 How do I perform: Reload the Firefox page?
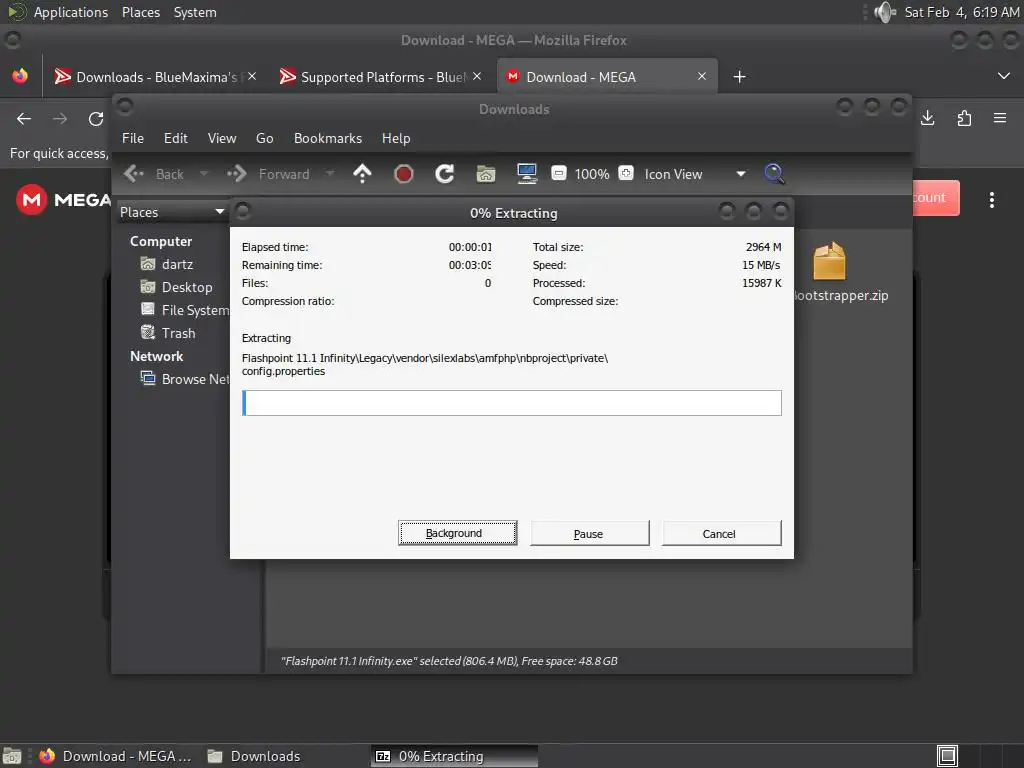tap(96, 118)
